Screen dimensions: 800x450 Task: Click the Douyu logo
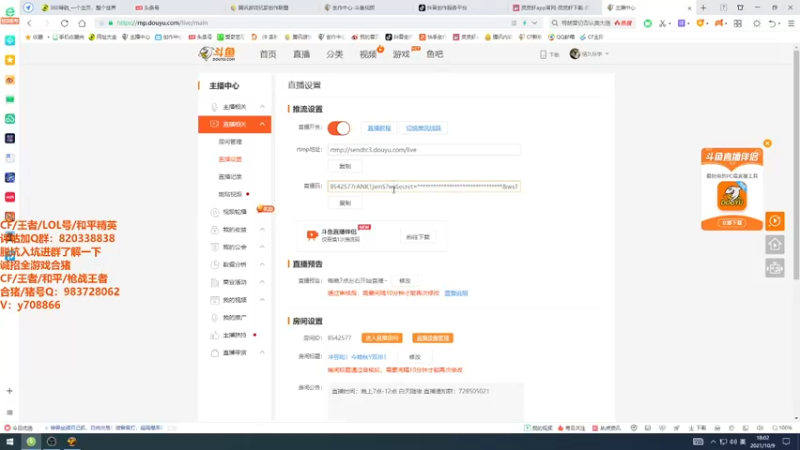217,54
